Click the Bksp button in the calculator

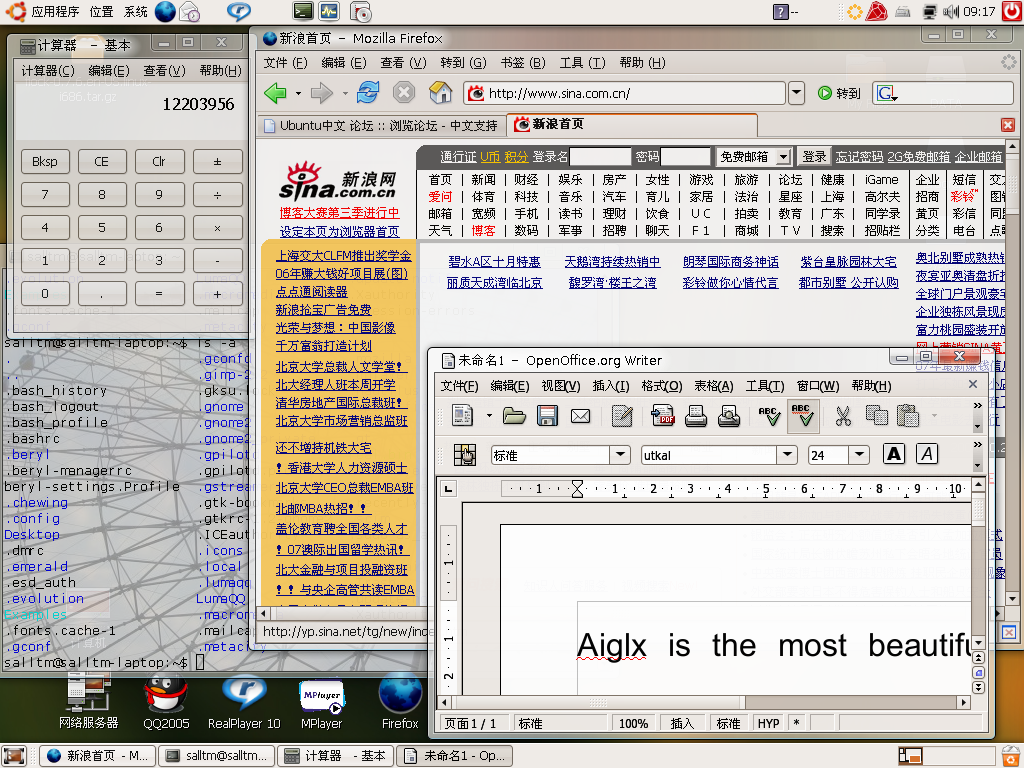click(x=45, y=161)
